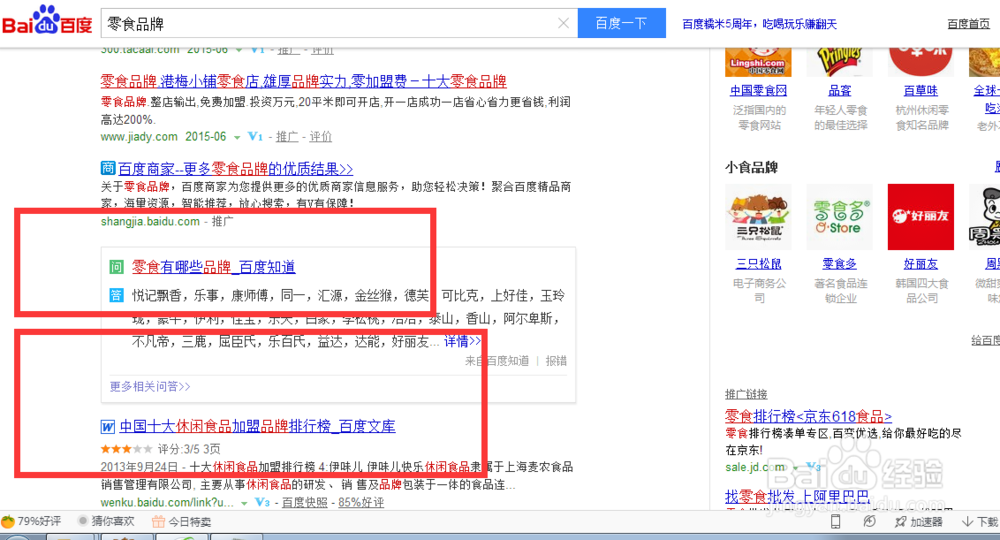This screenshot has height=540, width=1000.
Task: Click the V3 icon beside wenku.baidu.com
Action: (262, 502)
